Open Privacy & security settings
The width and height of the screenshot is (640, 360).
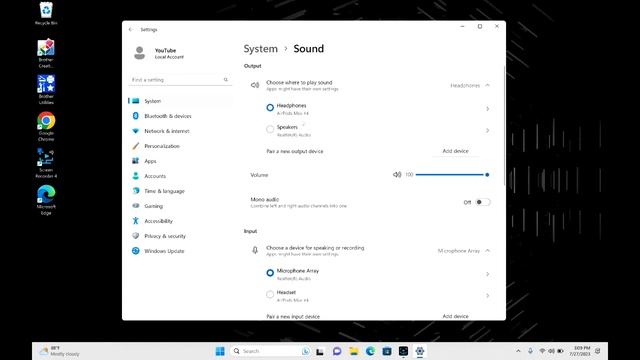(180, 236)
